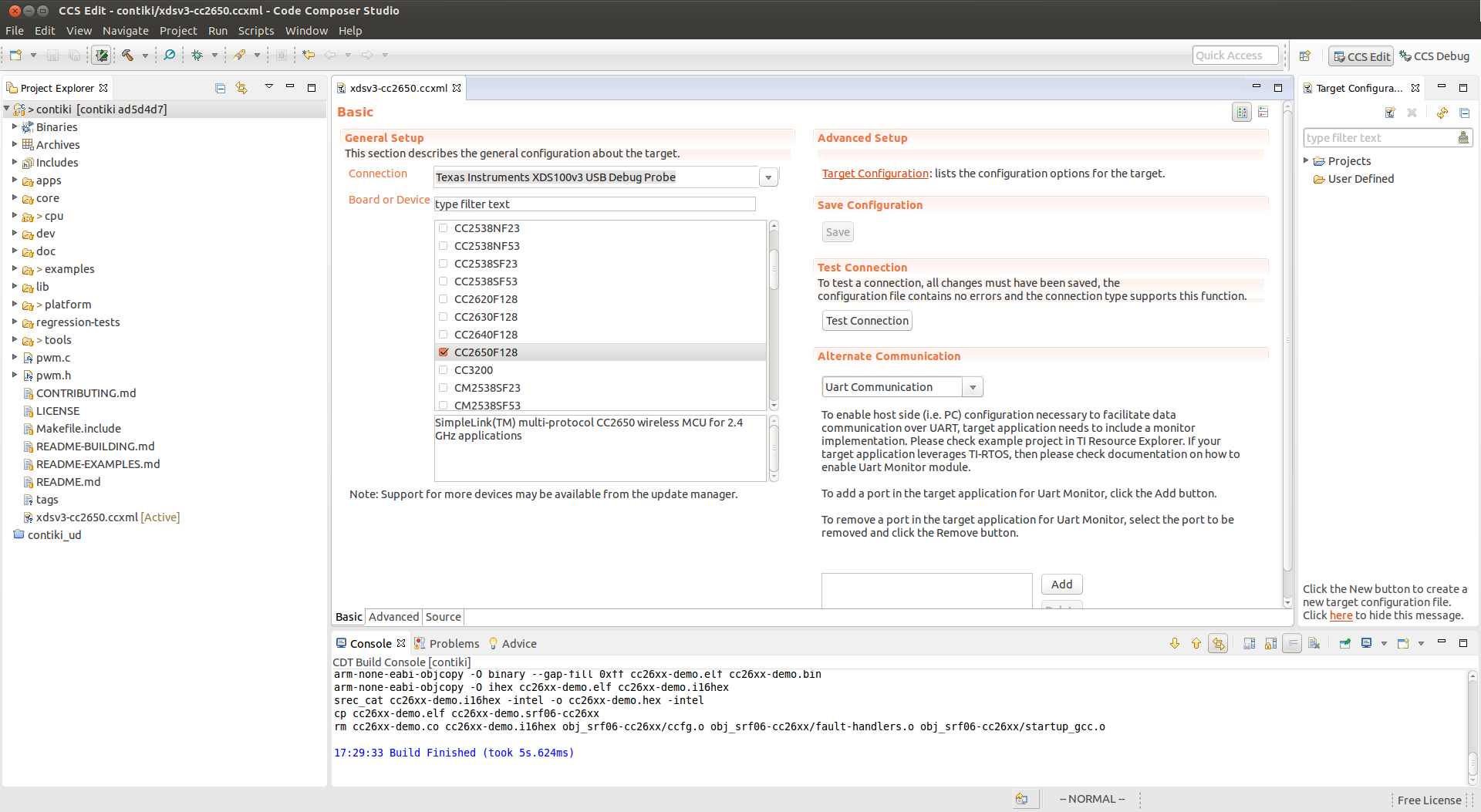Open the Scripts menu
The image size is (1481, 812).
click(x=256, y=31)
